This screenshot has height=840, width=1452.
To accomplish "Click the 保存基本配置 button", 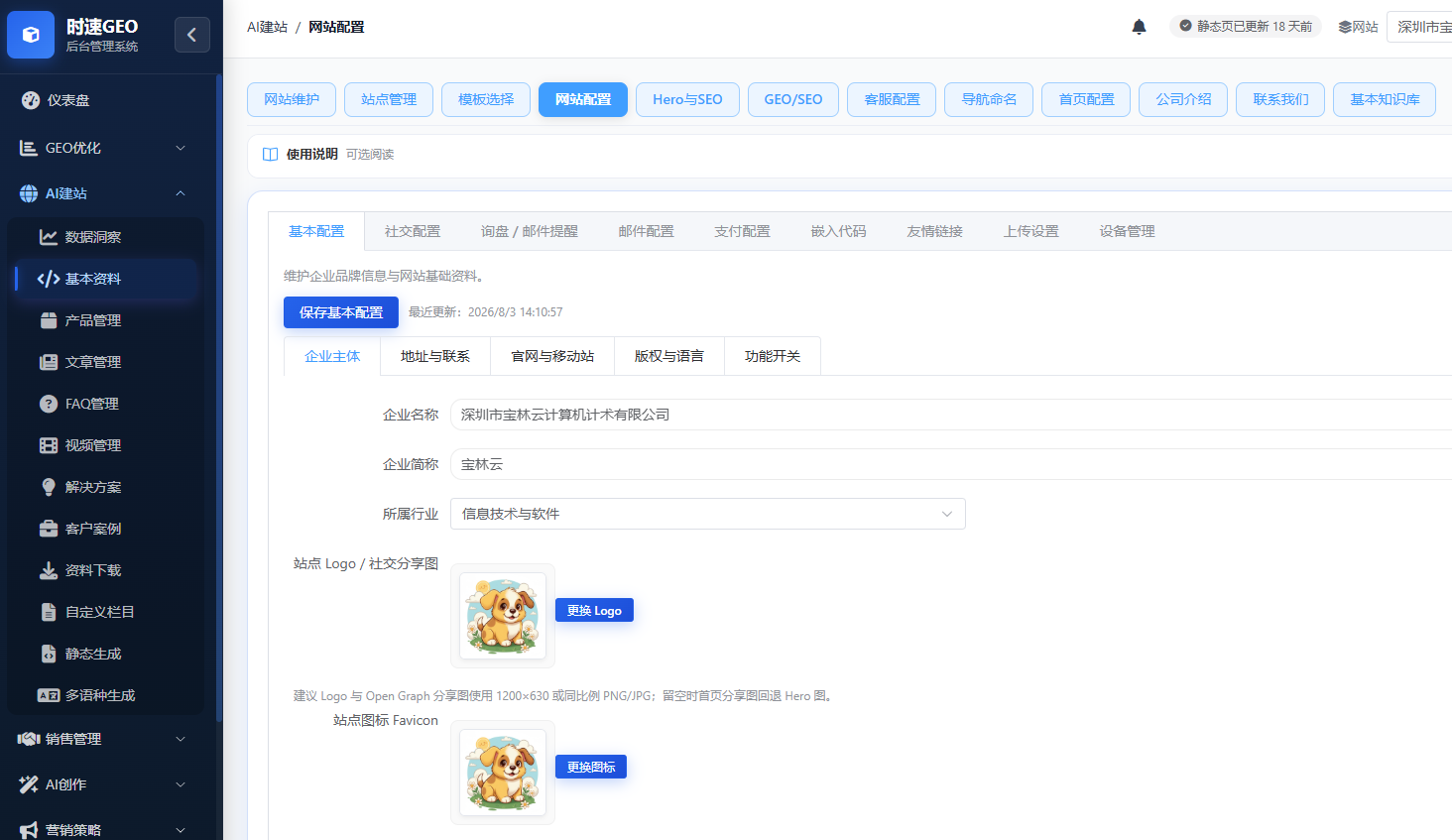I will pyautogui.click(x=341, y=312).
